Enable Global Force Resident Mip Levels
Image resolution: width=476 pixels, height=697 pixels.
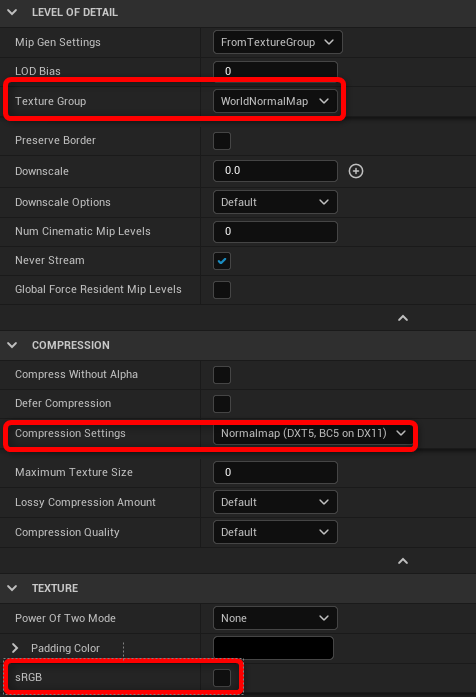222,290
